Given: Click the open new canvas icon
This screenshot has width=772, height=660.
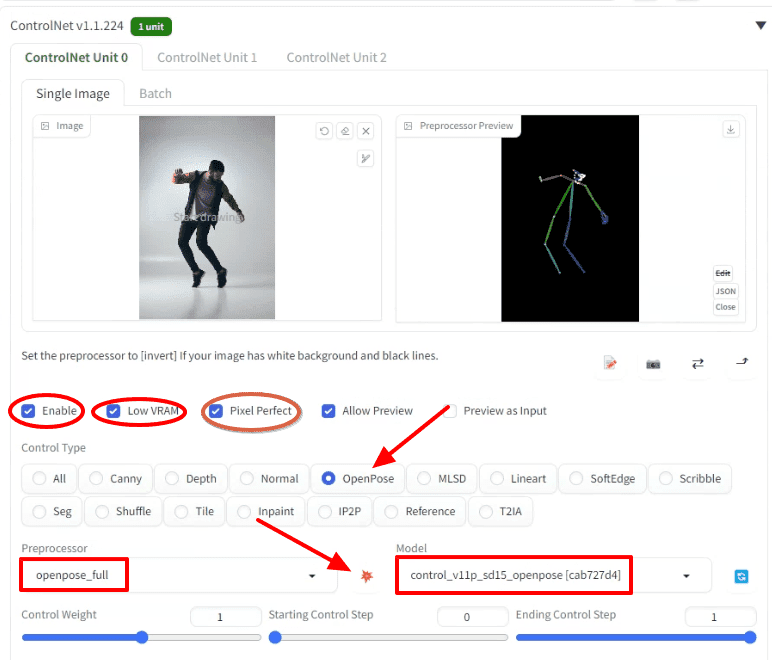Looking at the screenshot, I should [610, 363].
